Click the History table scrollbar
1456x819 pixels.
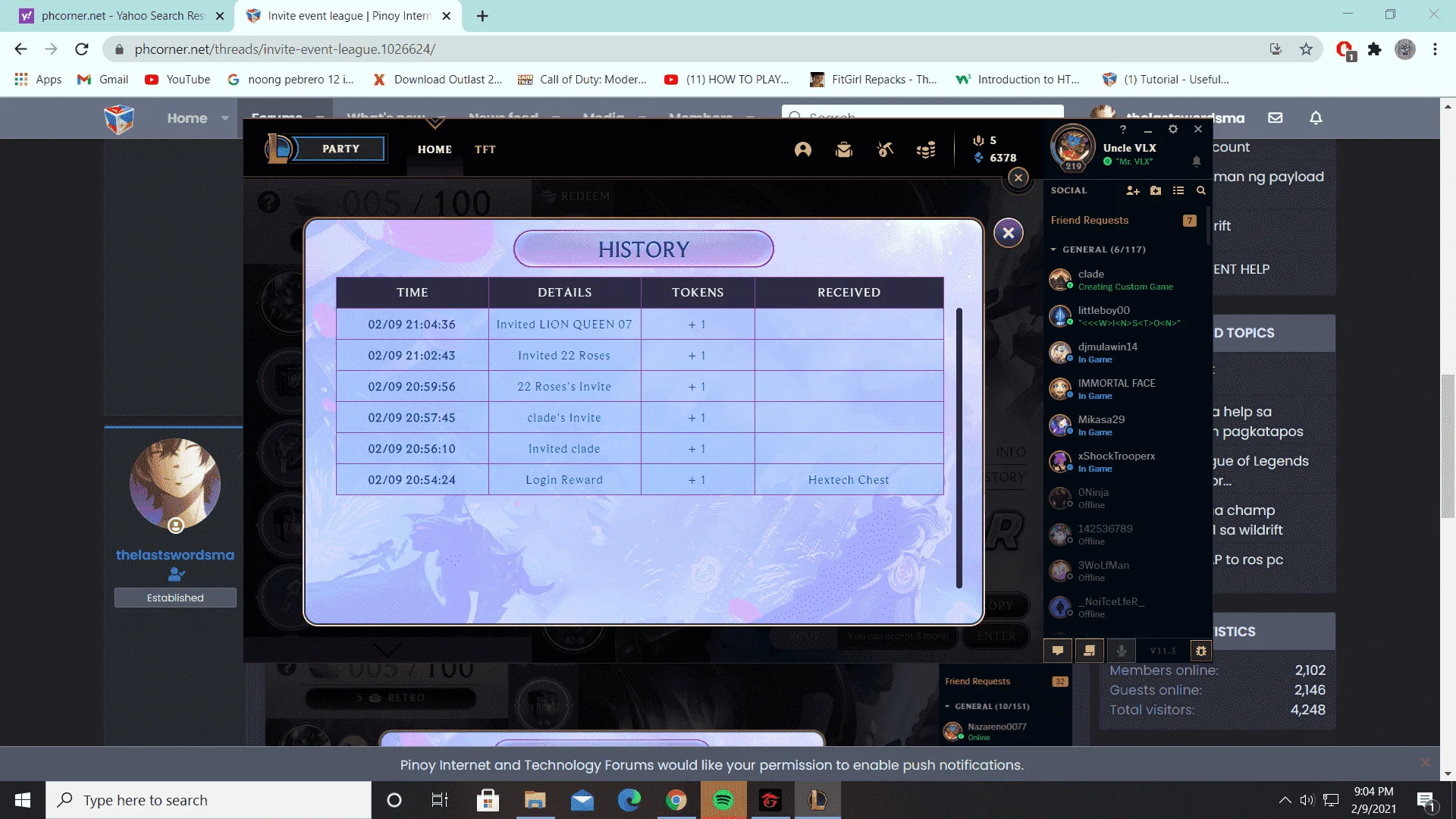(x=959, y=447)
